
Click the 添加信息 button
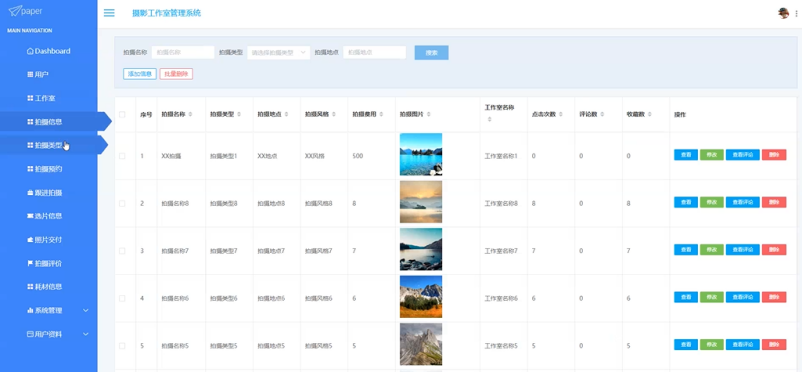click(x=140, y=74)
